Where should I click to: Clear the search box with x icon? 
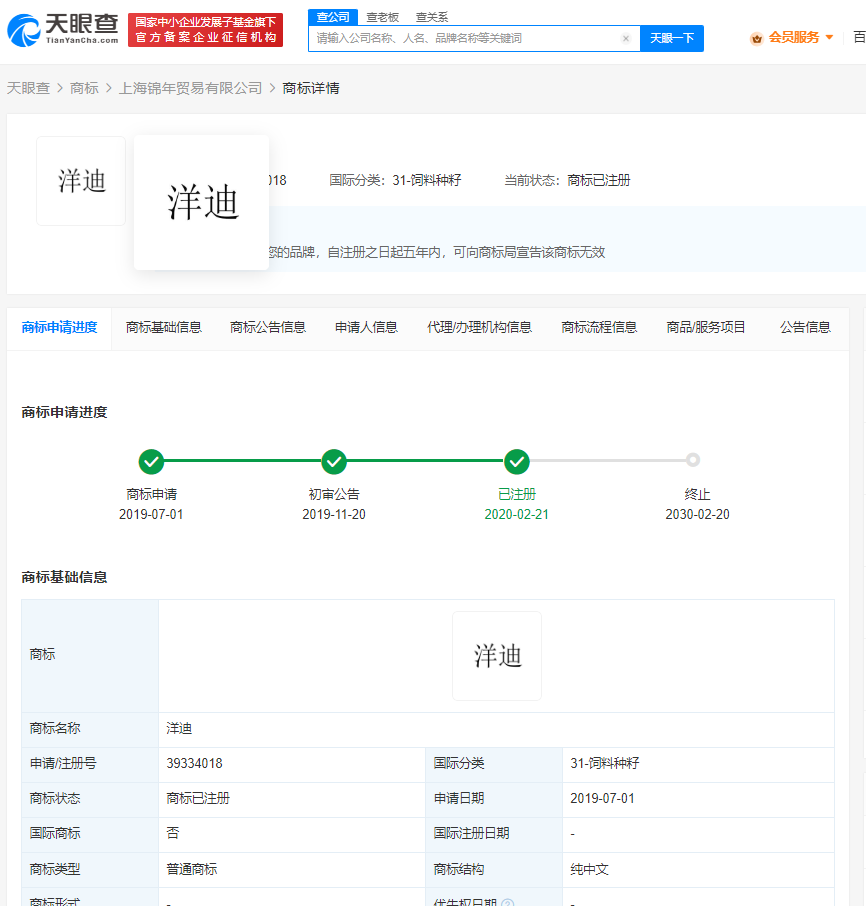(x=626, y=39)
